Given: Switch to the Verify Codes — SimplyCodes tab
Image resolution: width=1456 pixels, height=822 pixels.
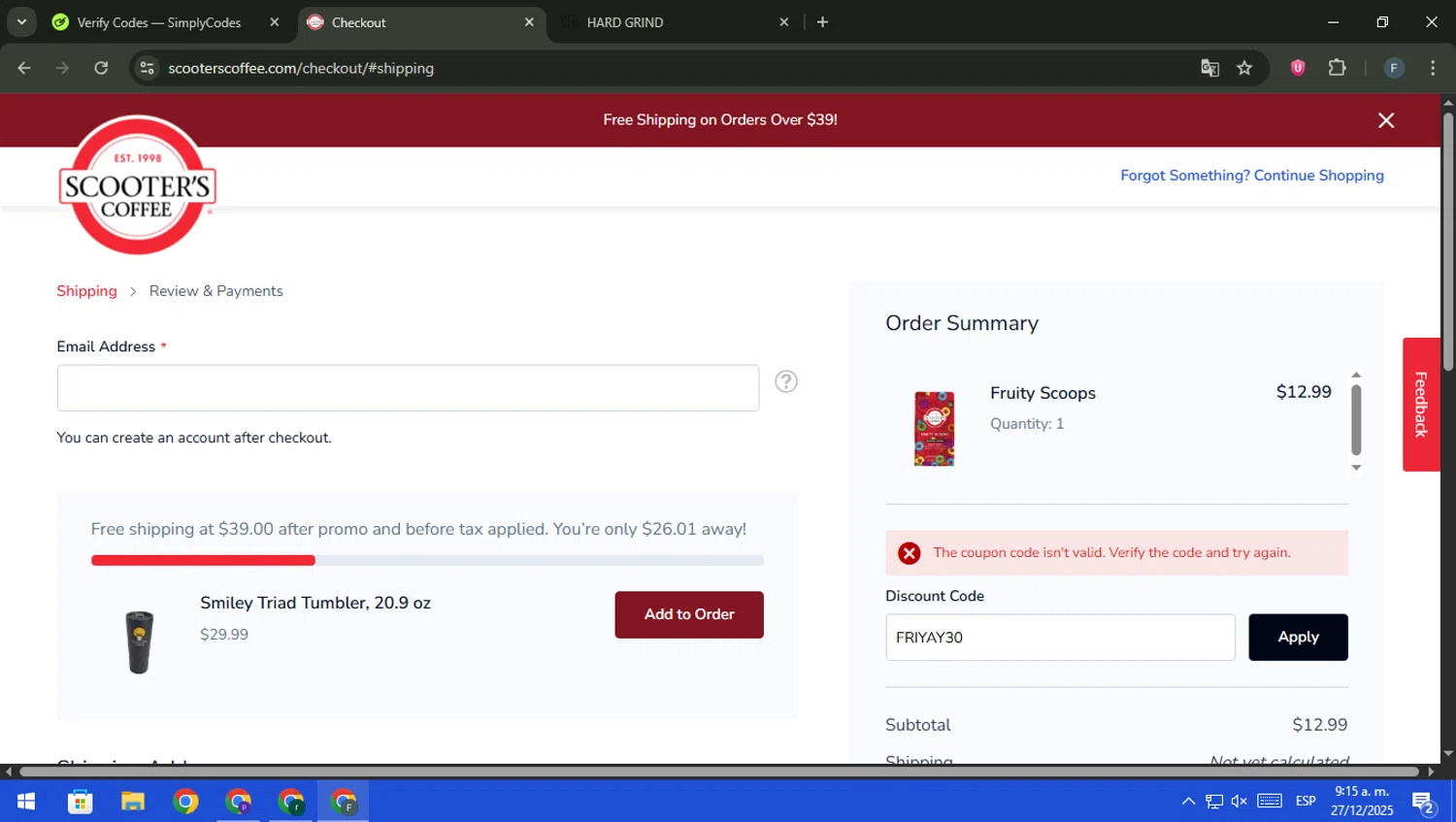Looking at the screenshot, I should [x=159, y=22].
